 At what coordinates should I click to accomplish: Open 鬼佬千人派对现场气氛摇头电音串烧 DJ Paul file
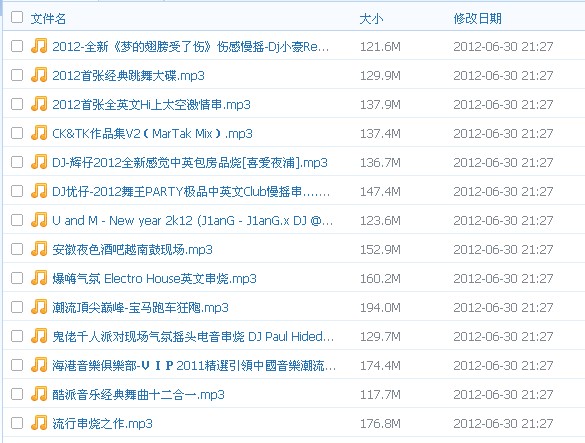coord(193,337)
